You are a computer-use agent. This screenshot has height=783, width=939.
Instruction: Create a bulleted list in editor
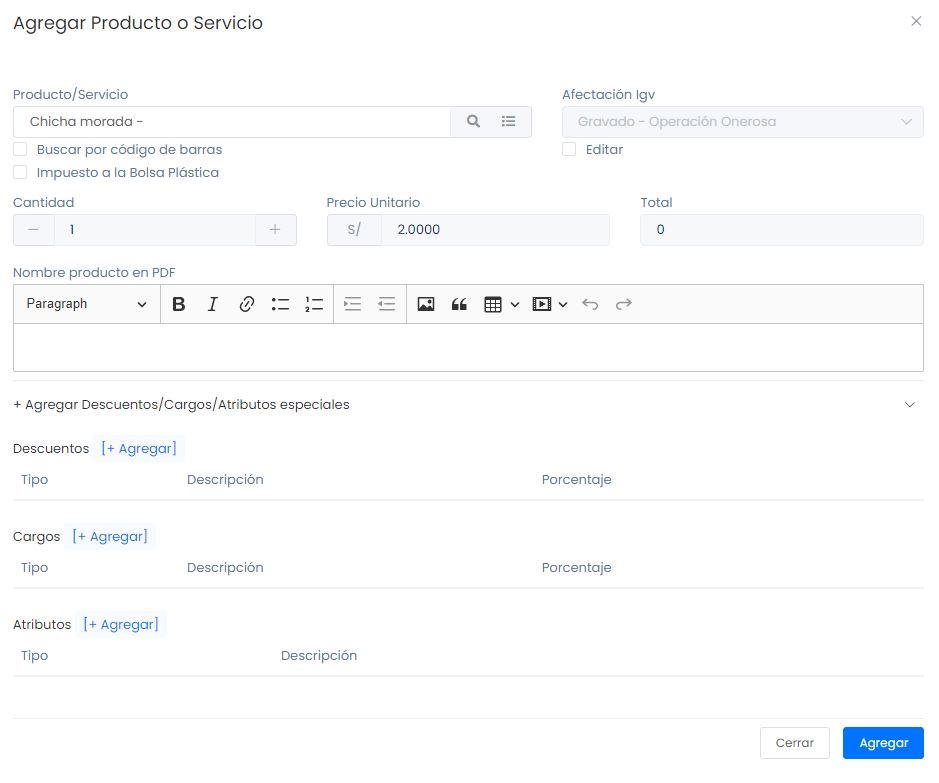tap(280, 305)
